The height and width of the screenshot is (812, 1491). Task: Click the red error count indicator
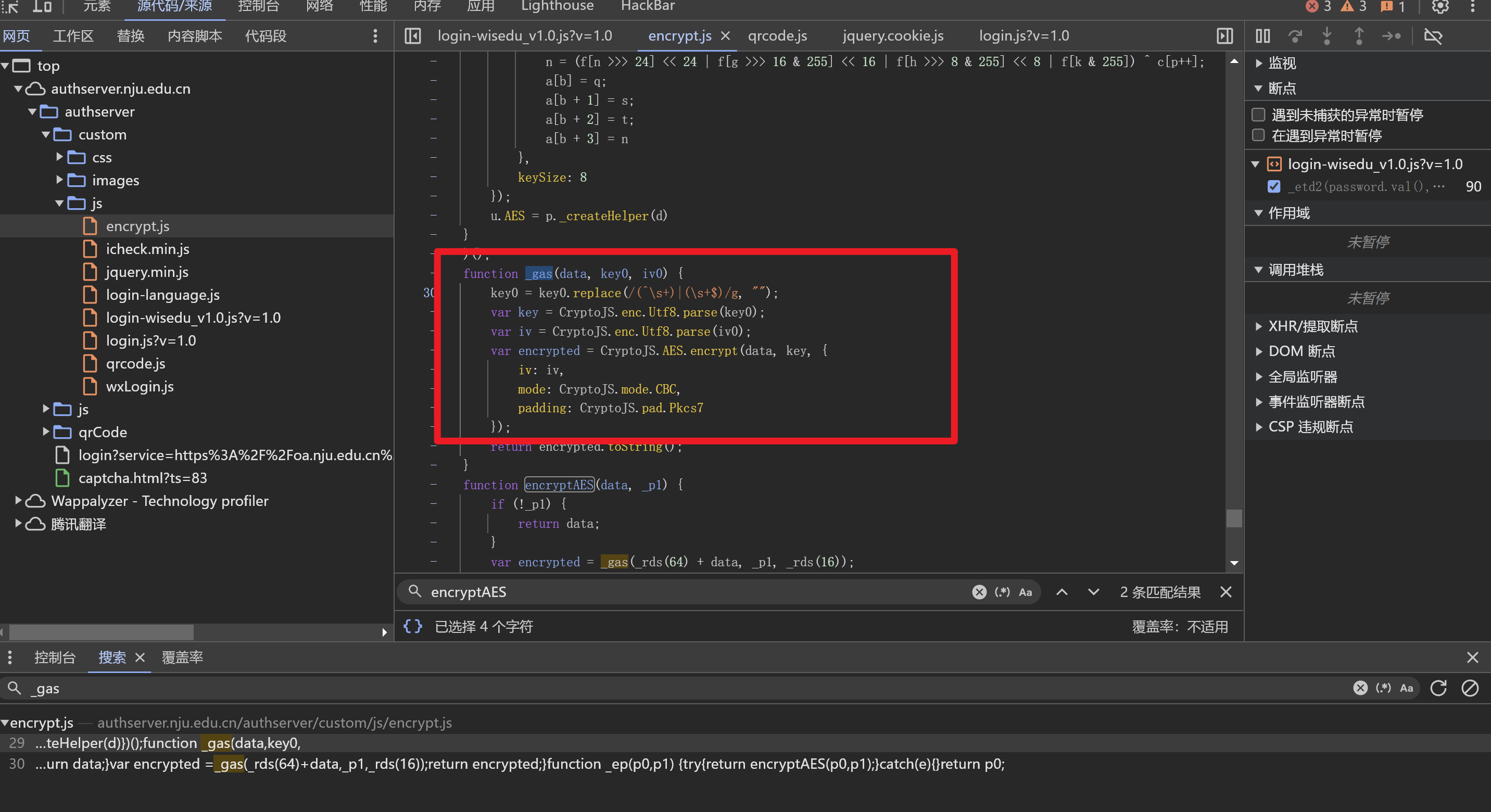pyautogui.click(x=1318, y=6)
